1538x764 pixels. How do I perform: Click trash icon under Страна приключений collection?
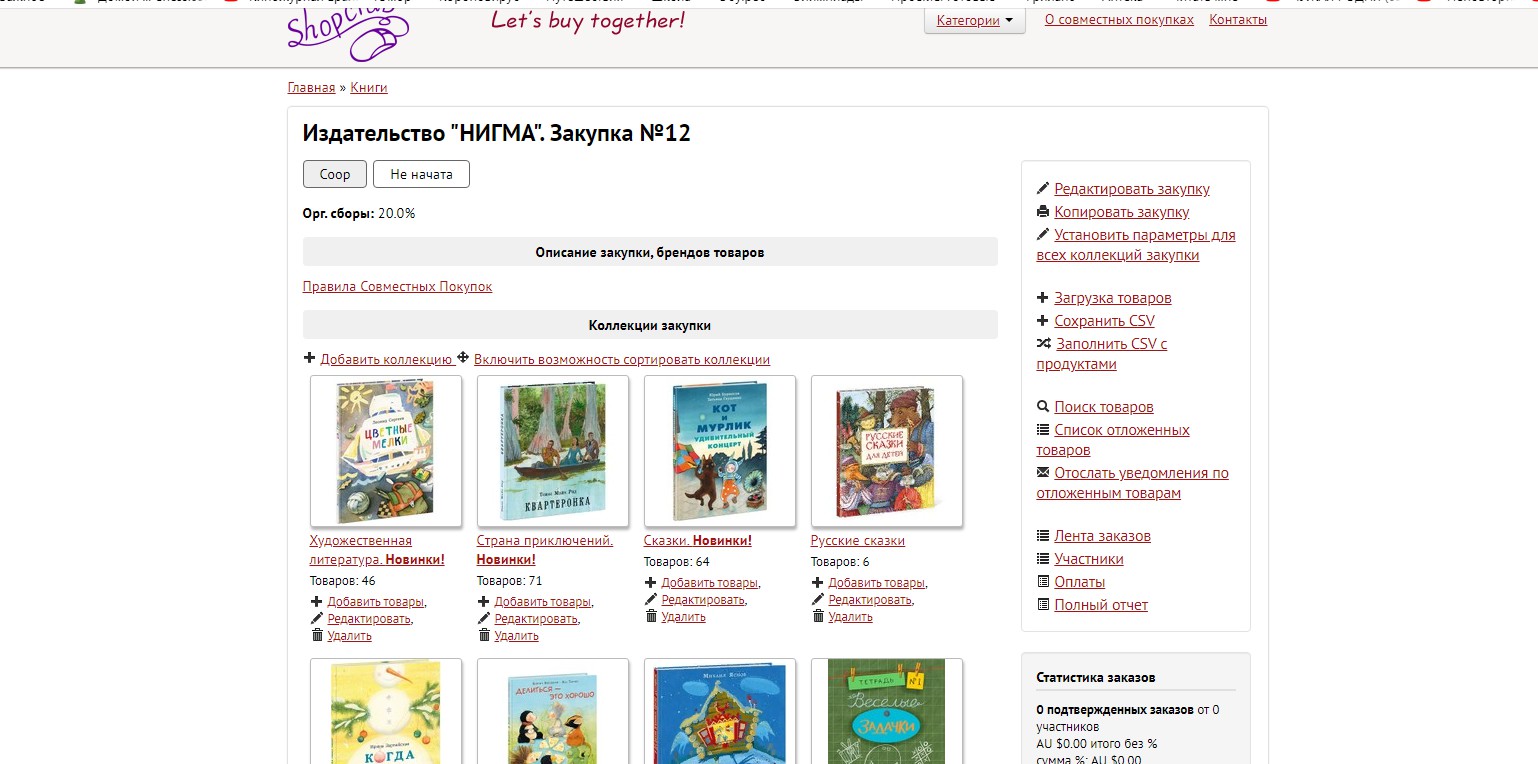pyautogui.click(x=484, y=634)
